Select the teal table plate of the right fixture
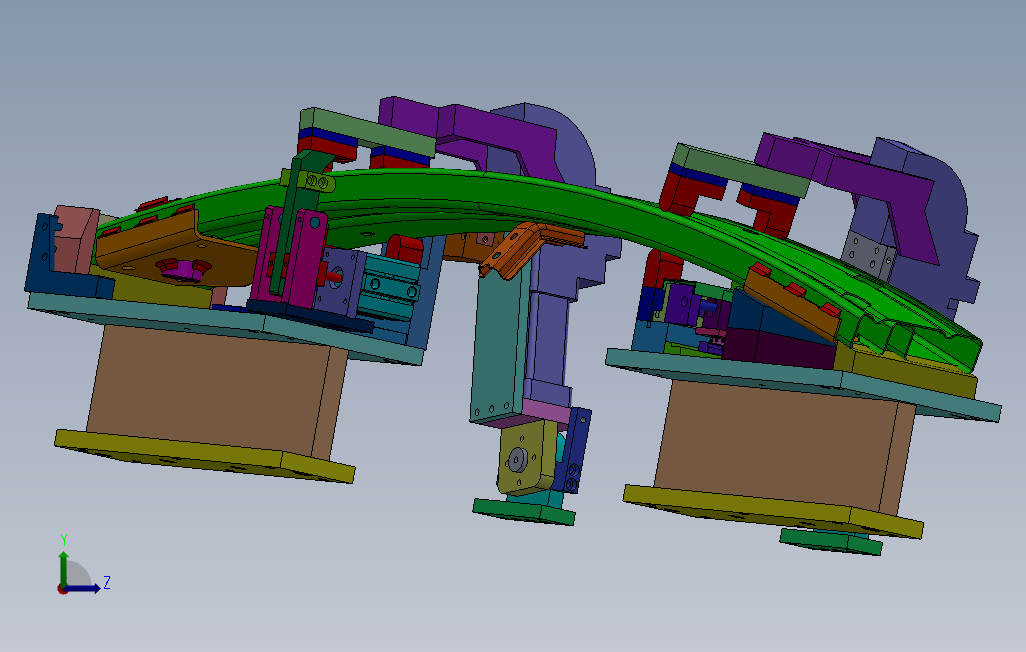Viewport: 1026px width, 652px height. (x=804, y=383)
